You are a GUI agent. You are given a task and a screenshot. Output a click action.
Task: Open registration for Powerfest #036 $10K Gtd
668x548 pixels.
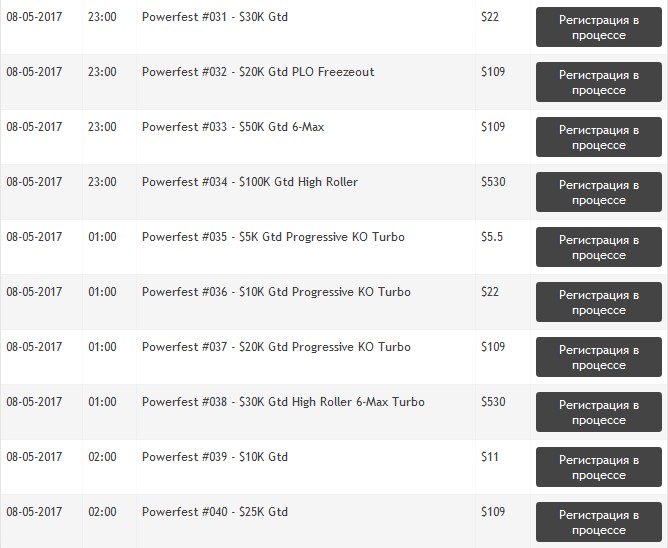tap(599, 302)
